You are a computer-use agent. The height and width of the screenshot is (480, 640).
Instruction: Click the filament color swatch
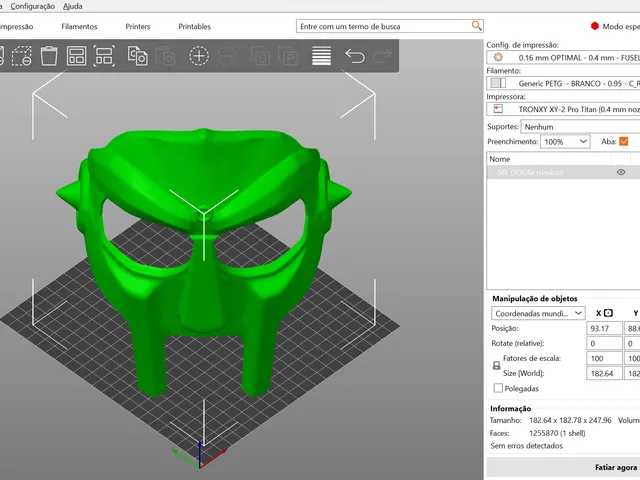coord(498,83)
